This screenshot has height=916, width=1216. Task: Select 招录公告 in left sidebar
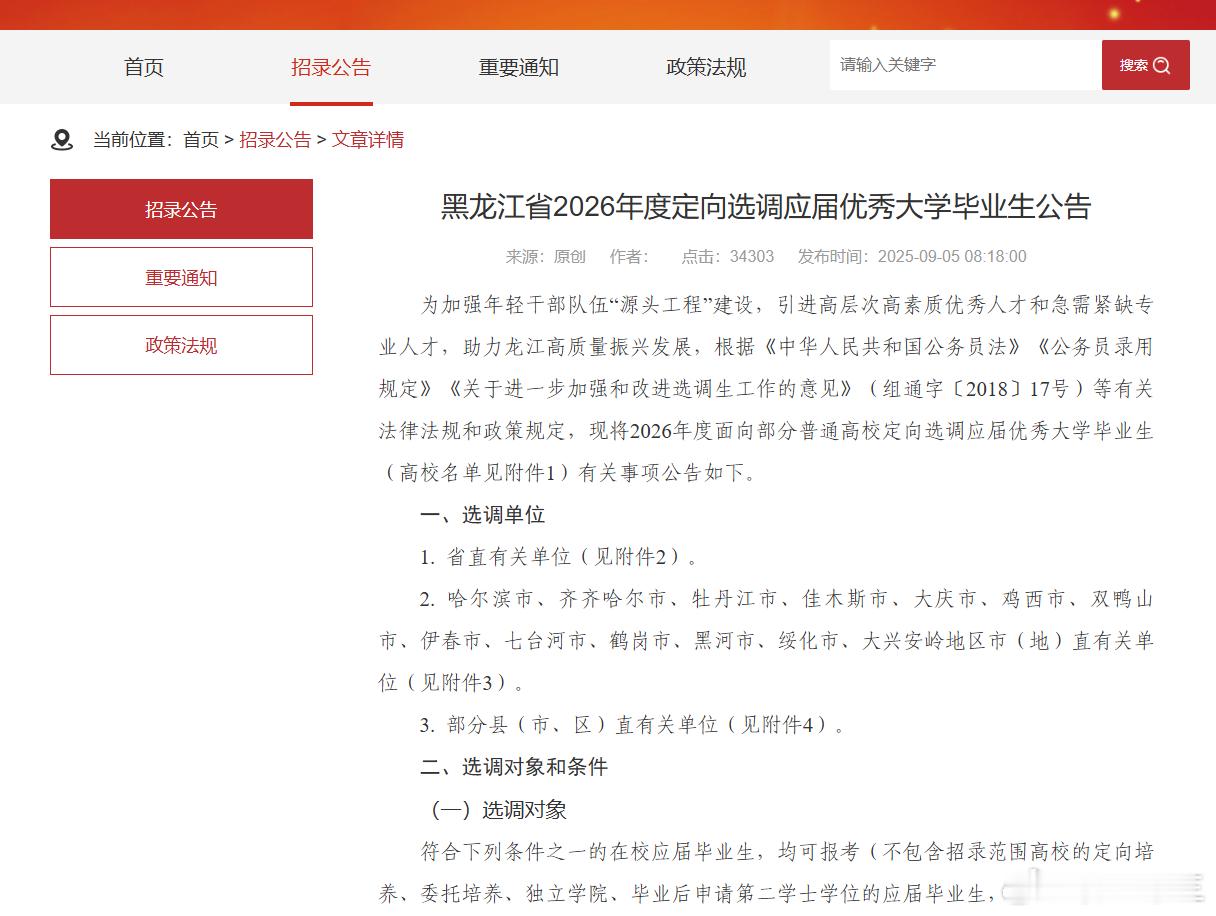tap(181, 209)
